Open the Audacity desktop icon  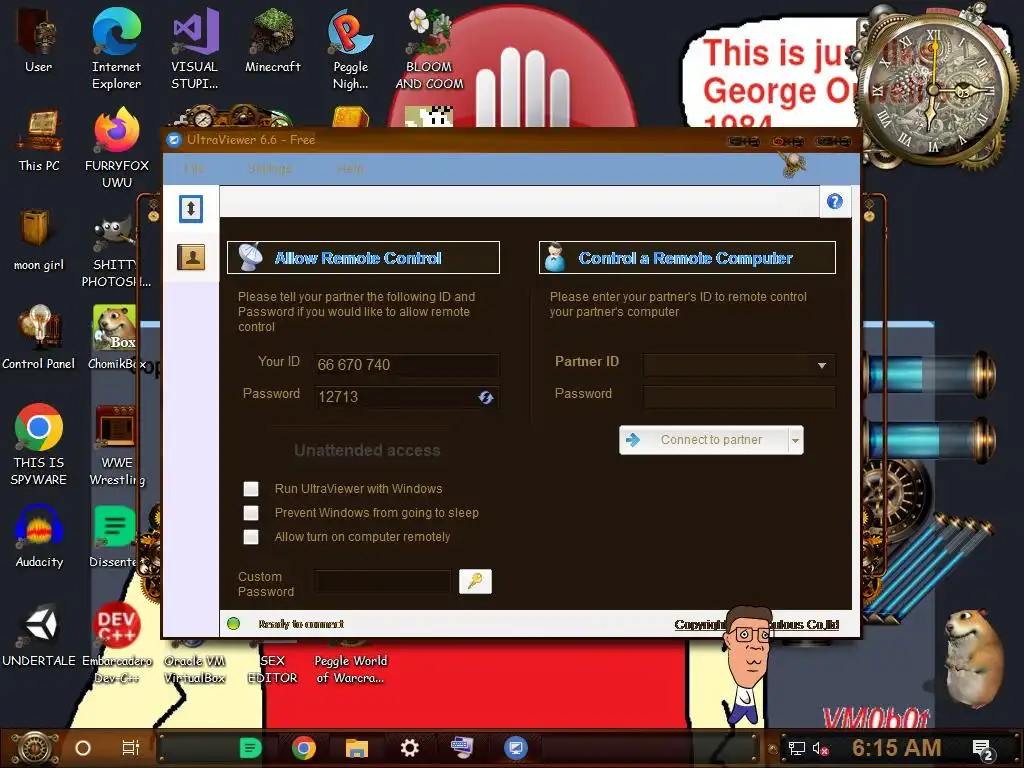pos(39,536)
